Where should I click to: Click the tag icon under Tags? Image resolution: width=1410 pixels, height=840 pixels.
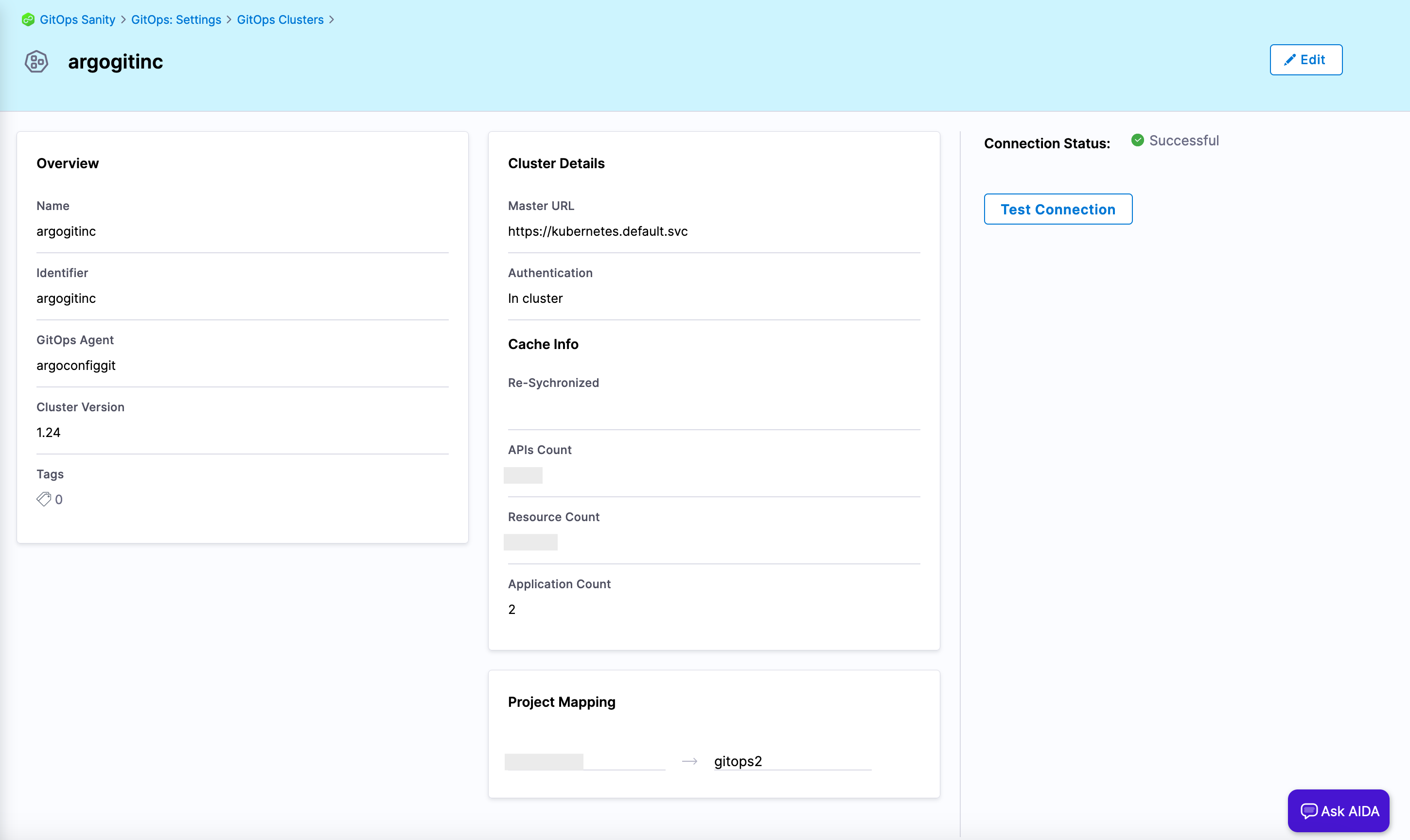coord(44,499)
